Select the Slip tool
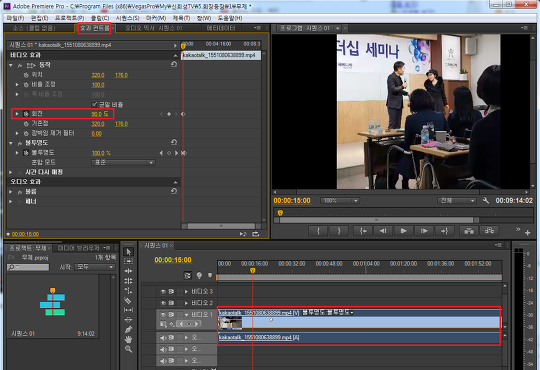The width and height of the screenshot is (540, 370). click(128, 310)
